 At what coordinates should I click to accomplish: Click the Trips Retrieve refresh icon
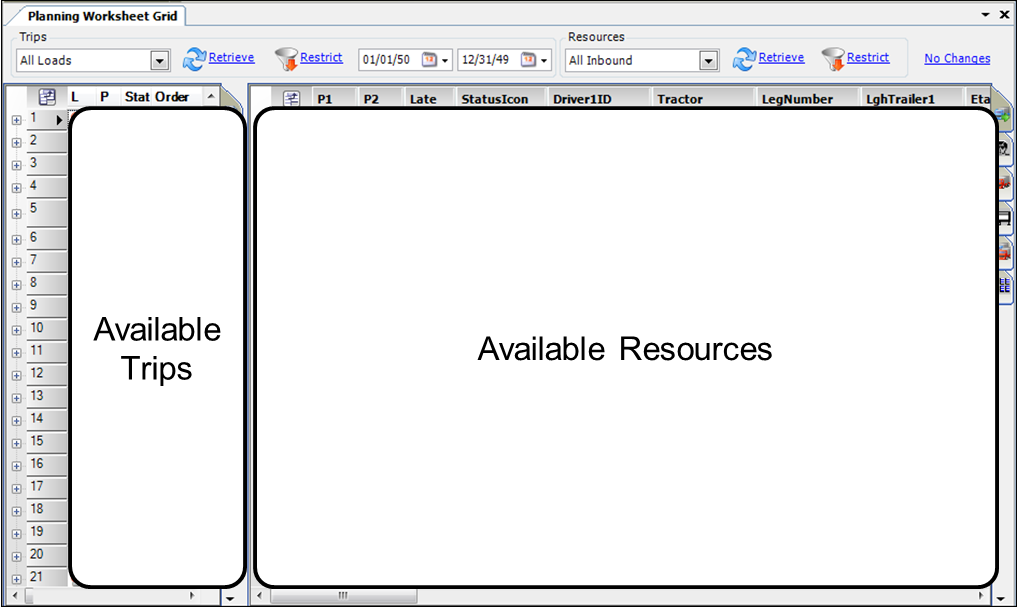click(194, 59)
